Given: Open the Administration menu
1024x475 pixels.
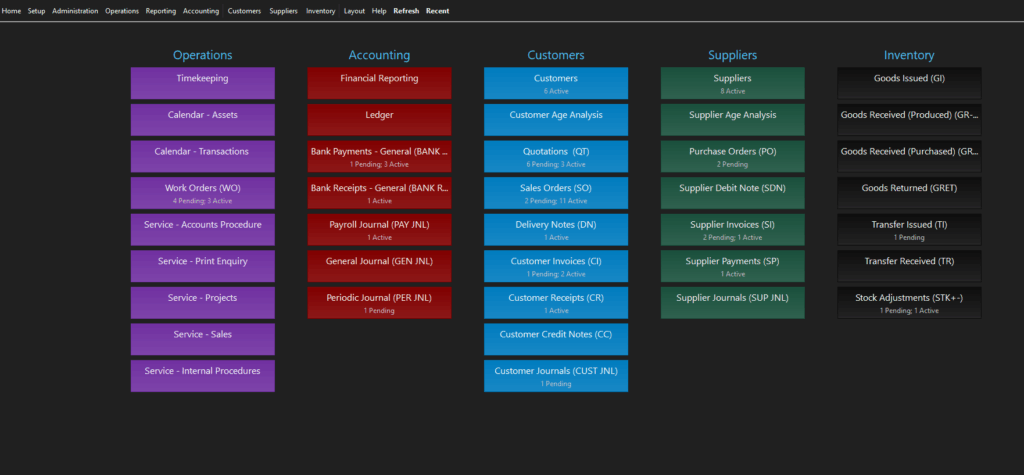Looking at the screenshot, I should (75, 11).
